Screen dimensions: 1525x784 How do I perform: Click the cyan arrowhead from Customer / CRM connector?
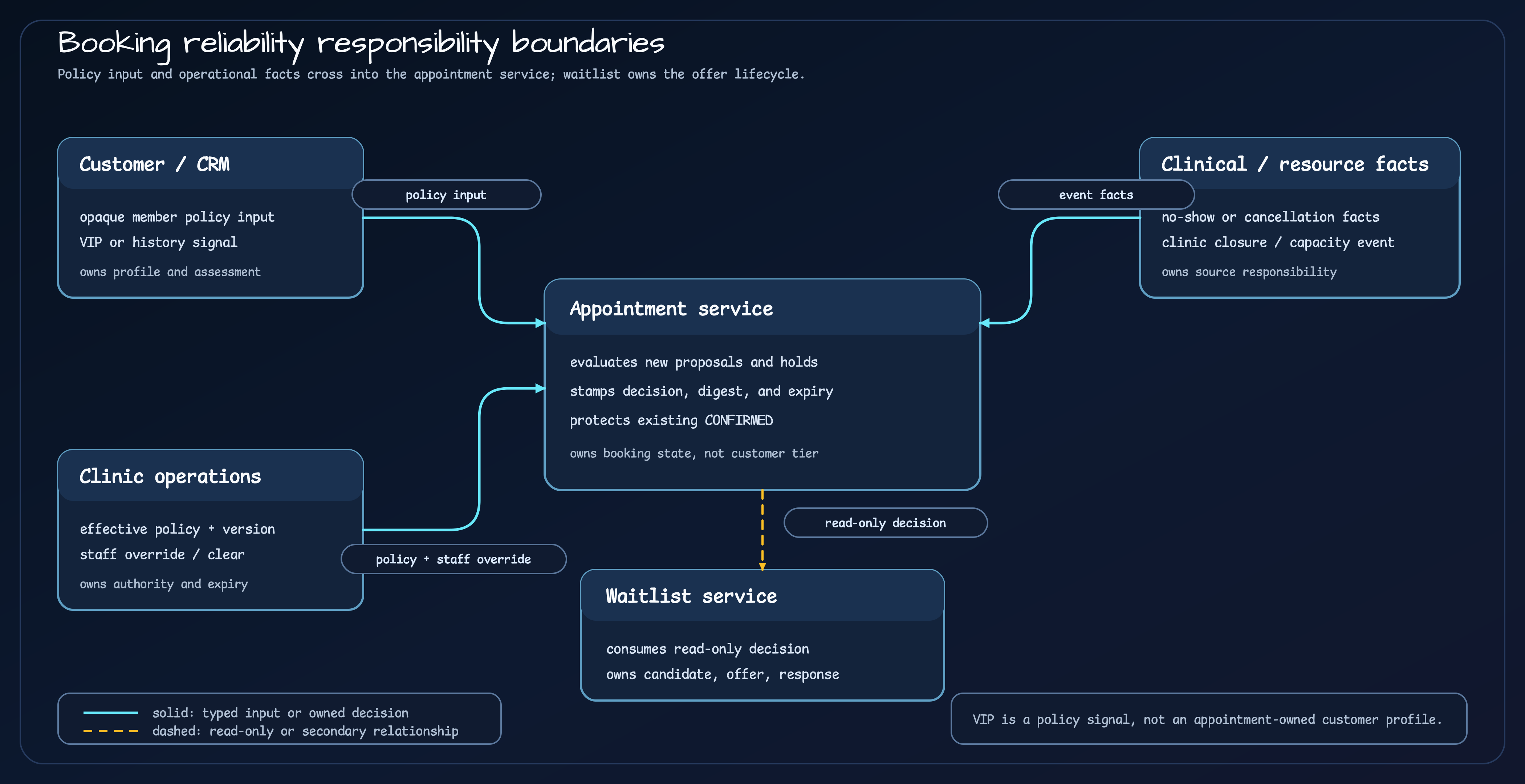pos(540,323)
